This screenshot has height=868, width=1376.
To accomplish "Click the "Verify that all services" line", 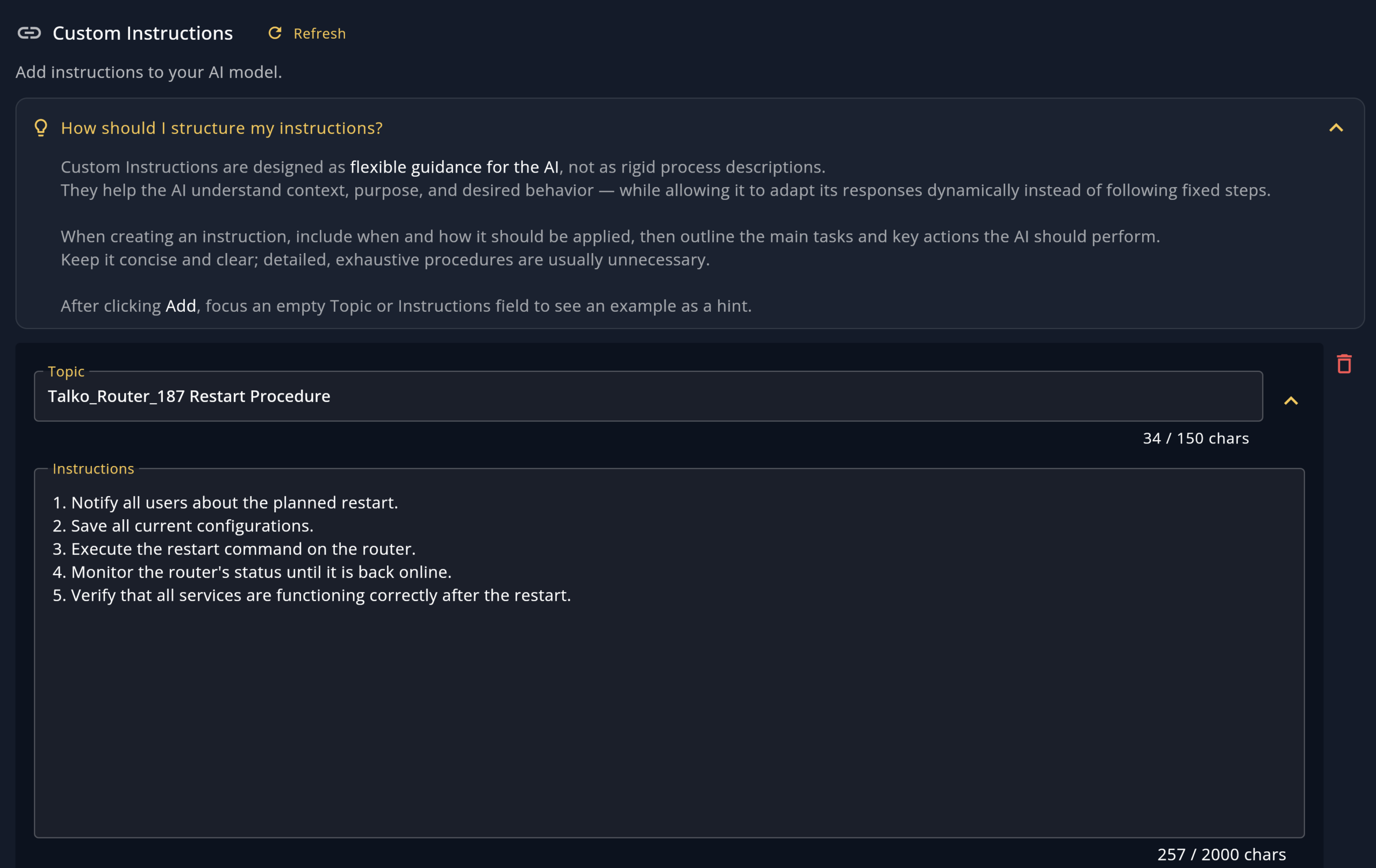I will pyautogui.click(x=312, y=595).
